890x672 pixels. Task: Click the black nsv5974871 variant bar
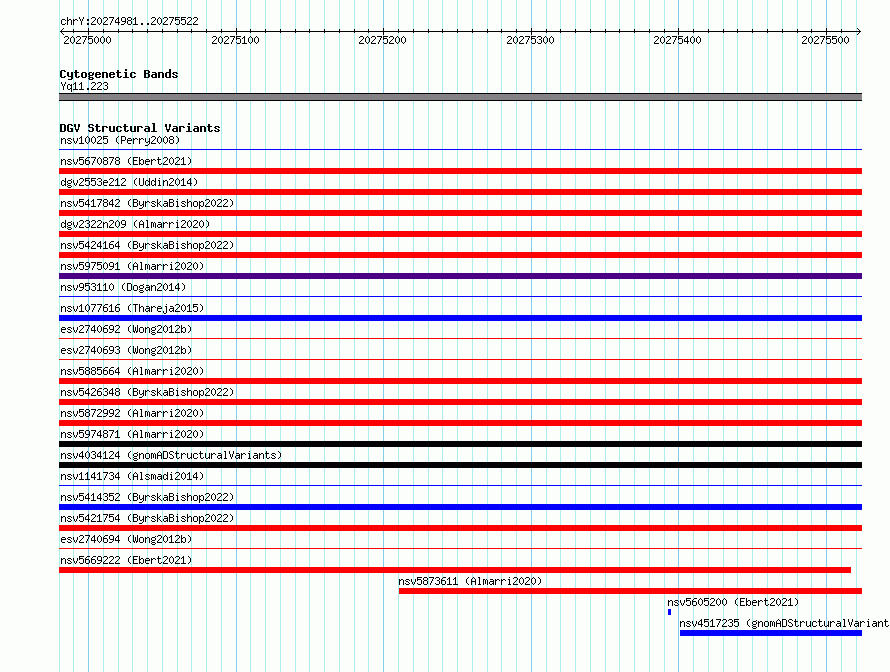click(x=460, y=444)
